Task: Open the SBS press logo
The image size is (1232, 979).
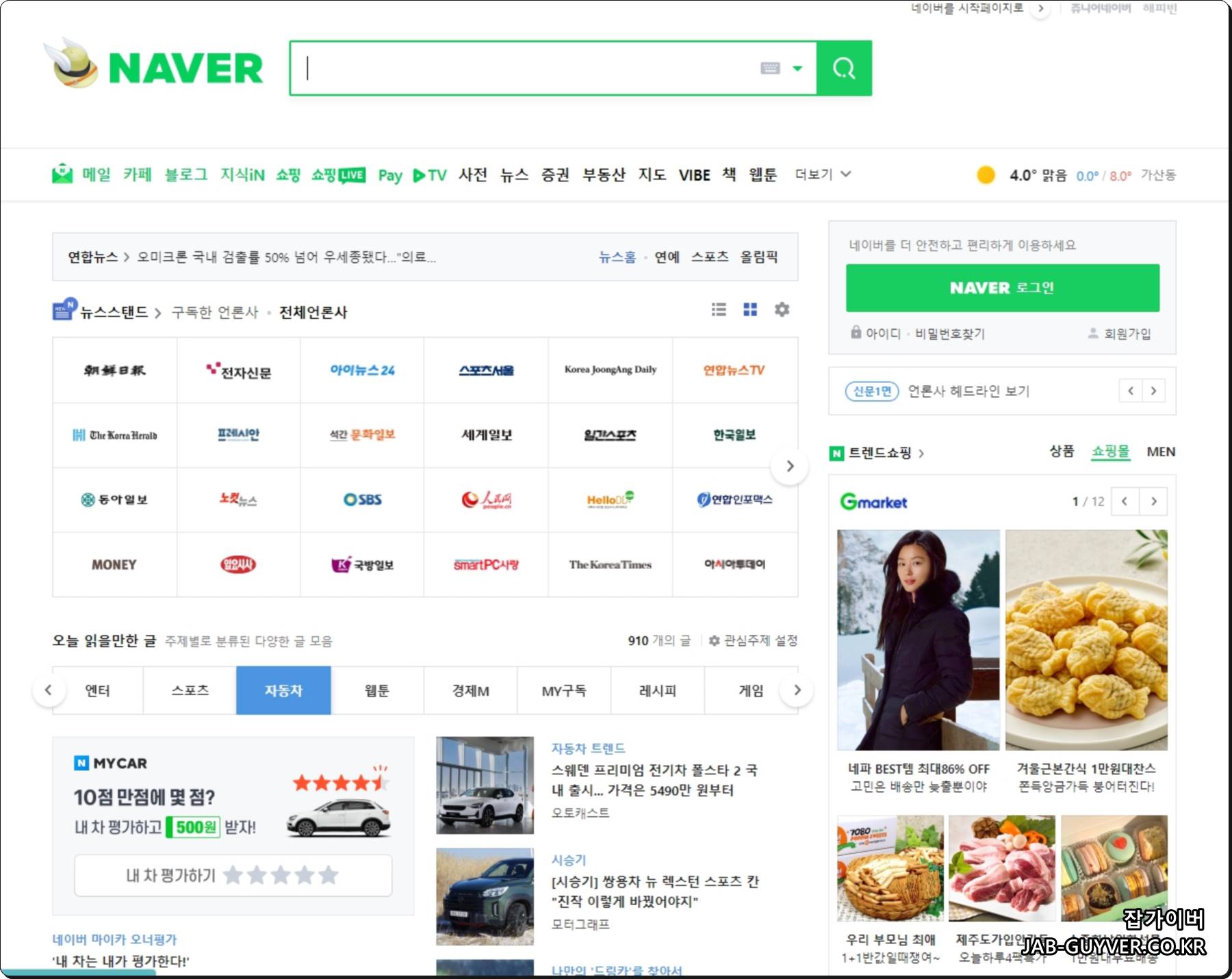Action: coord(362,499)
